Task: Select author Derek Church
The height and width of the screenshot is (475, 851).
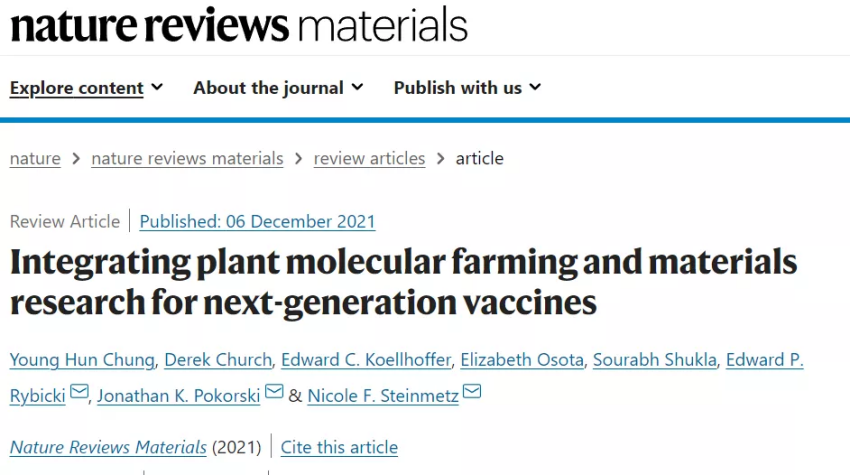Action: (218, 360)
